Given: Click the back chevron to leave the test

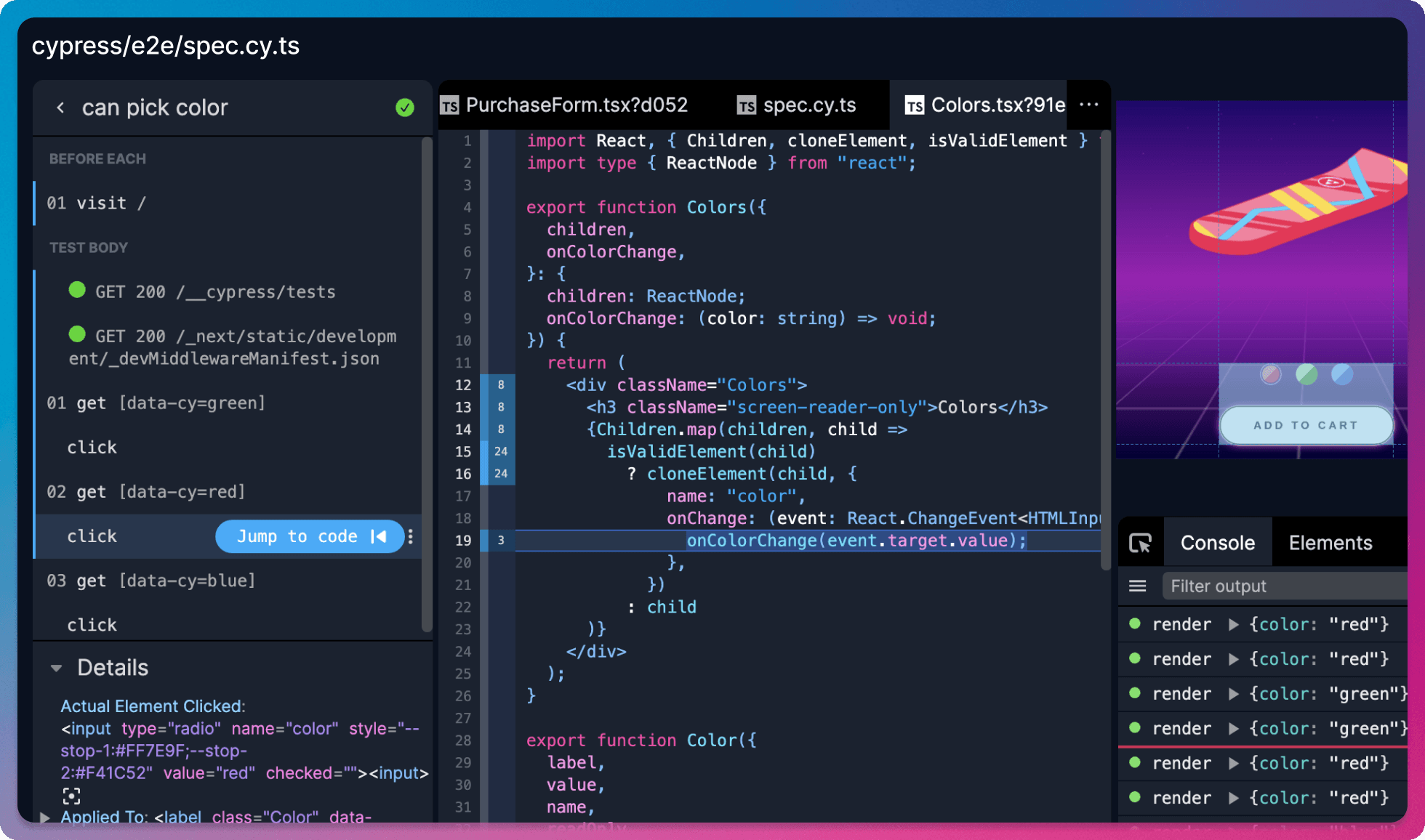Looking at the screenshot, I should (60, 108).
